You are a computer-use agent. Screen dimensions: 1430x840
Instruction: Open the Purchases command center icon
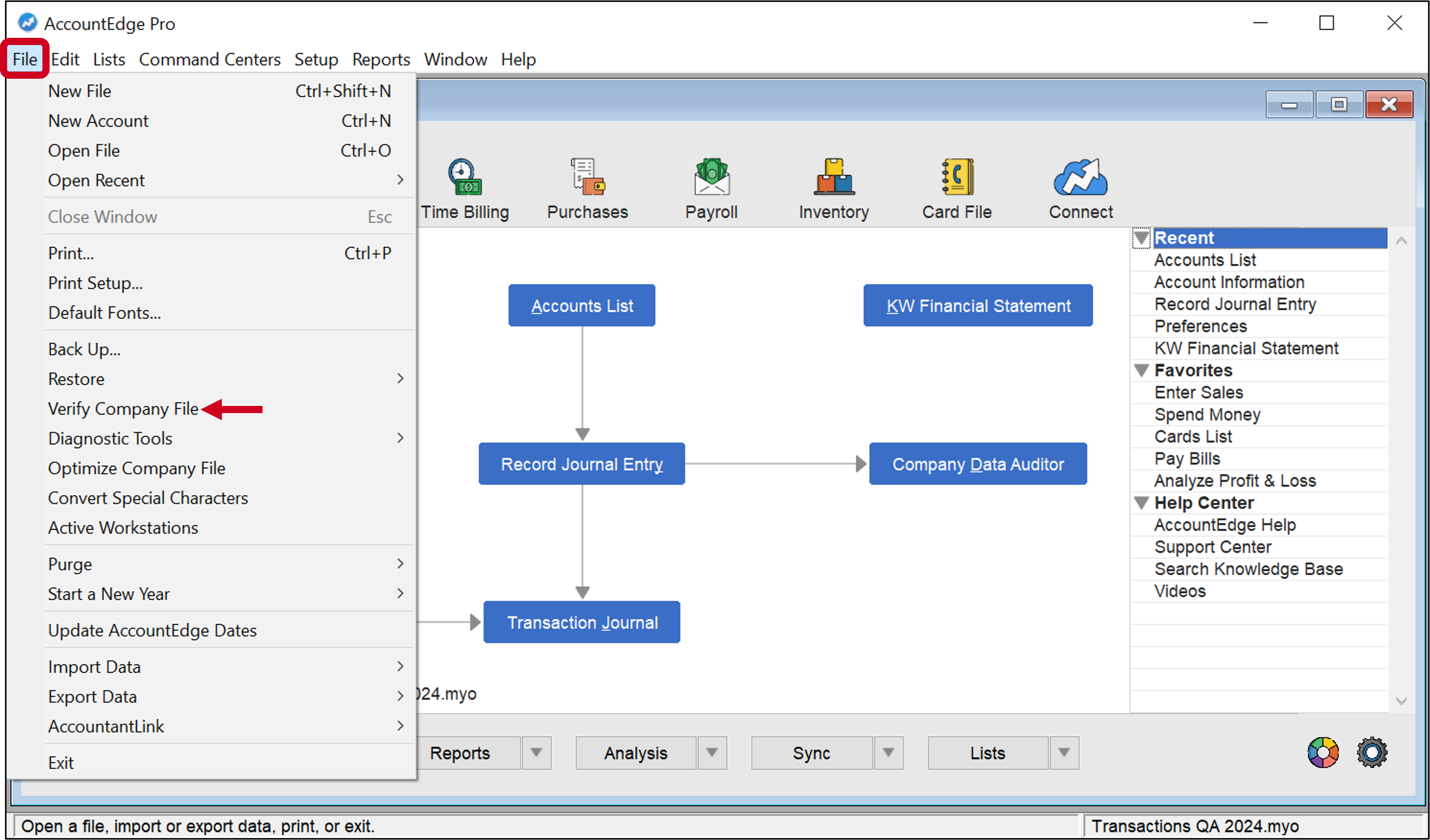click(x=587, y=177)
